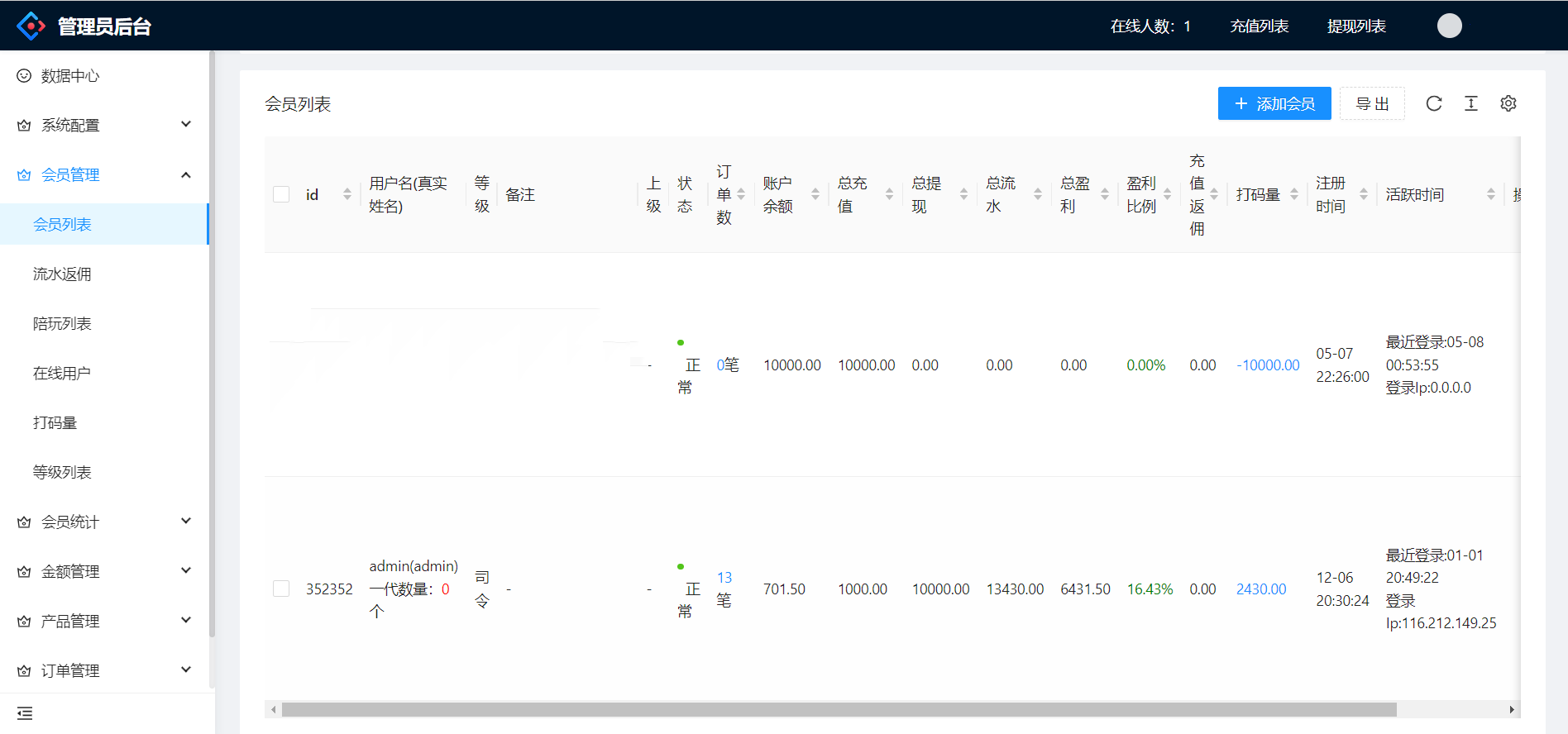Click the 701.50 account balance cell
The image size is (1568, 734).
(784, 589)
